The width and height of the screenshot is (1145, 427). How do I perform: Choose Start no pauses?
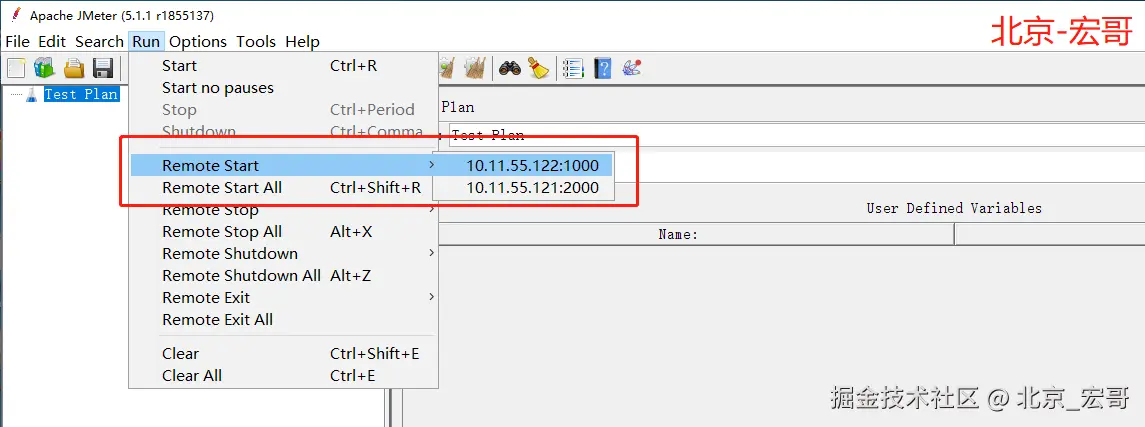[283, 88]
